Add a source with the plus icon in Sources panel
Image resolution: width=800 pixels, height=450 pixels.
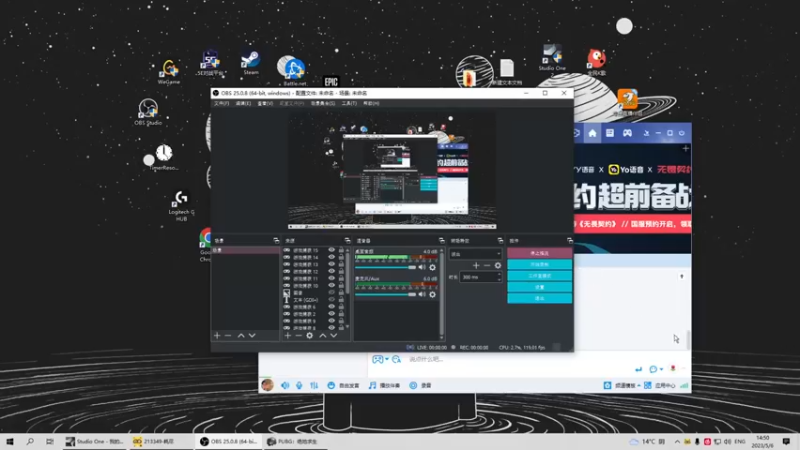coord(288,335)
